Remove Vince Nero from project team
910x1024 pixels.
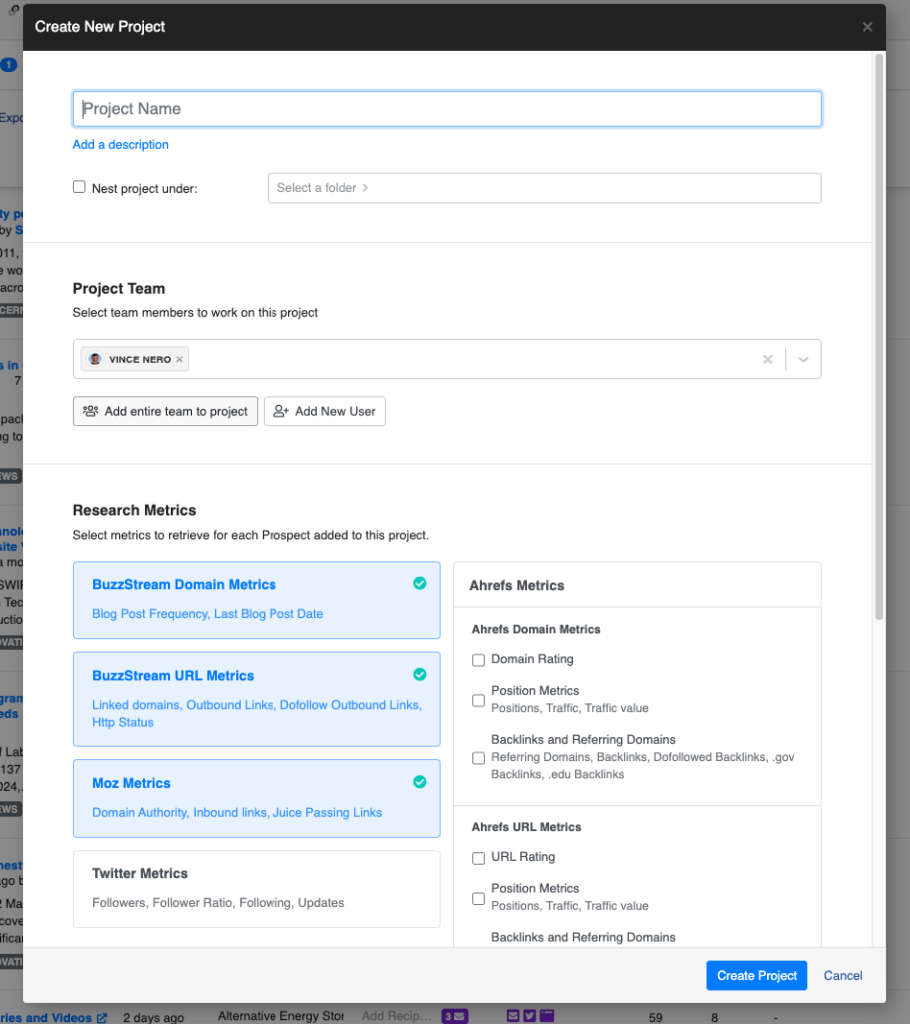[179, 359]
